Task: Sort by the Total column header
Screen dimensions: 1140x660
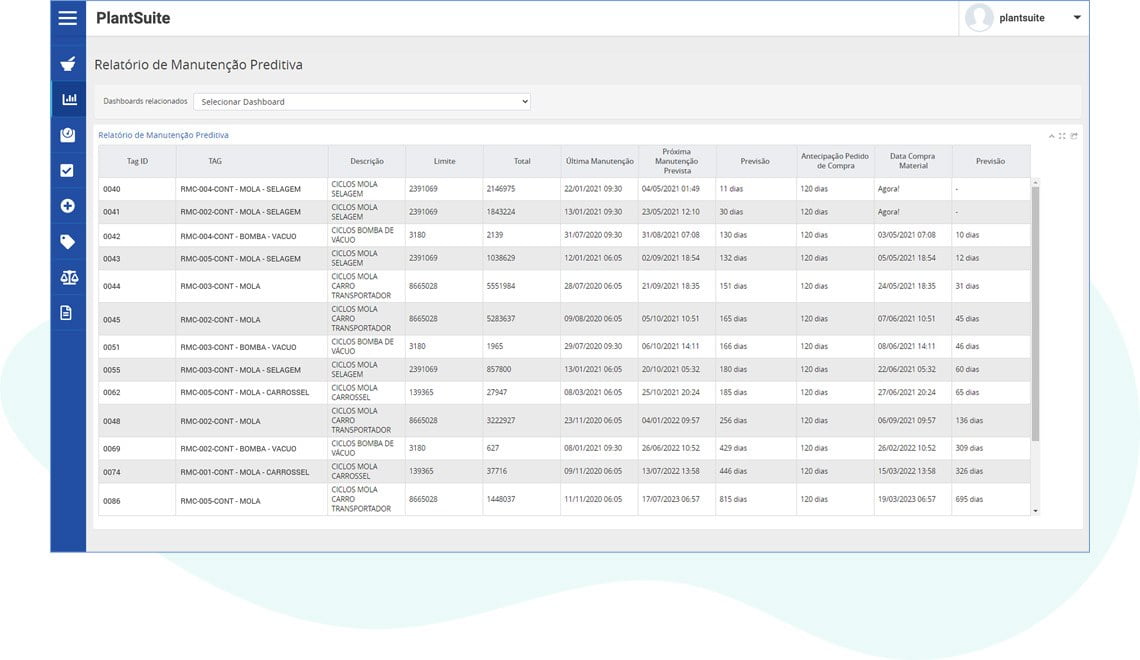Action: click(522, 161)
